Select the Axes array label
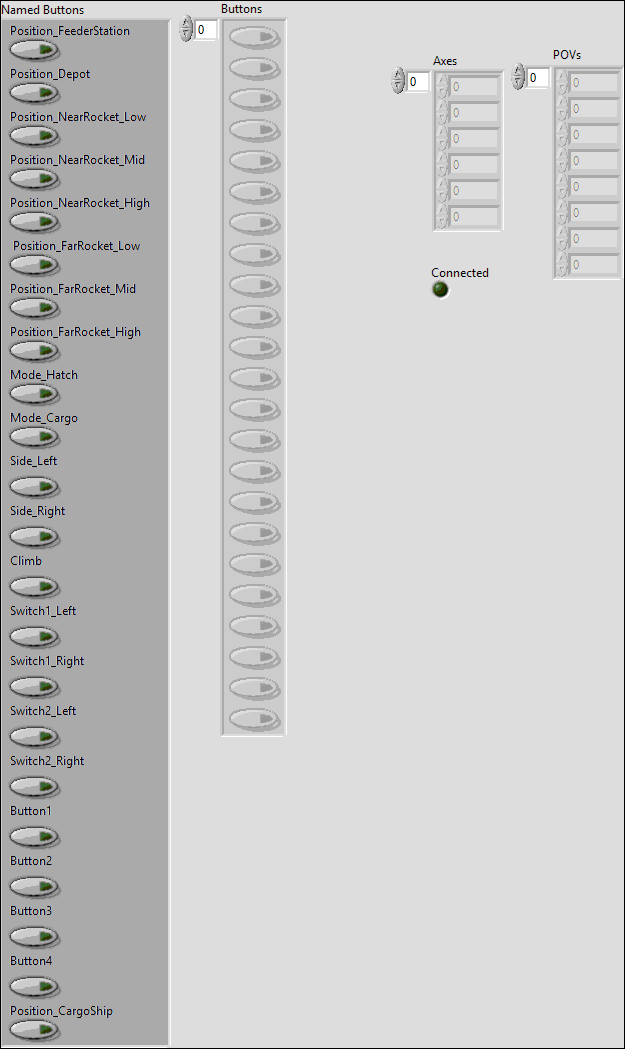The height and width of the screenshot is (1049, 625). pos(445,61)
